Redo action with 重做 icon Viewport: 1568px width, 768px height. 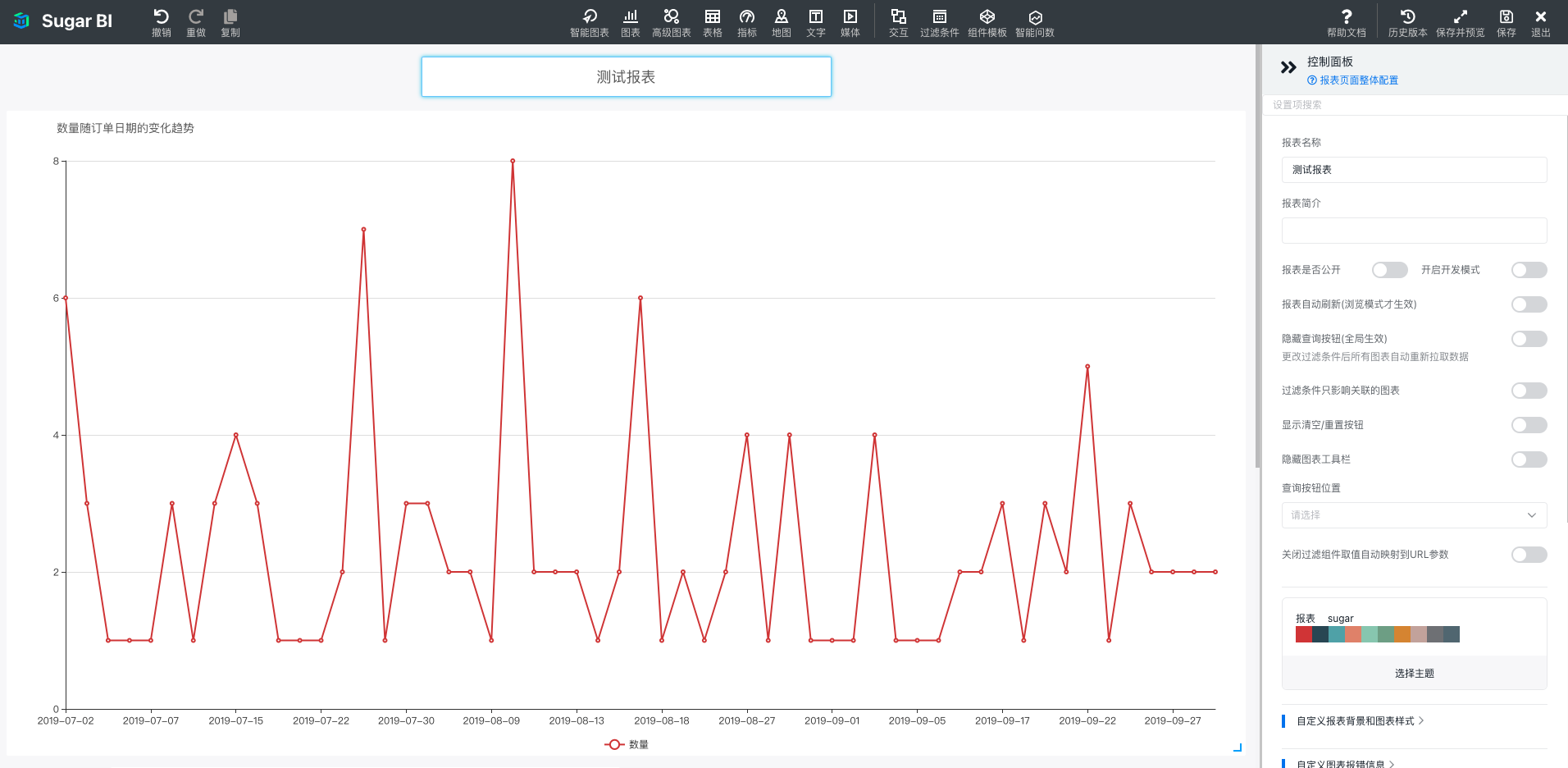(196, 22)
